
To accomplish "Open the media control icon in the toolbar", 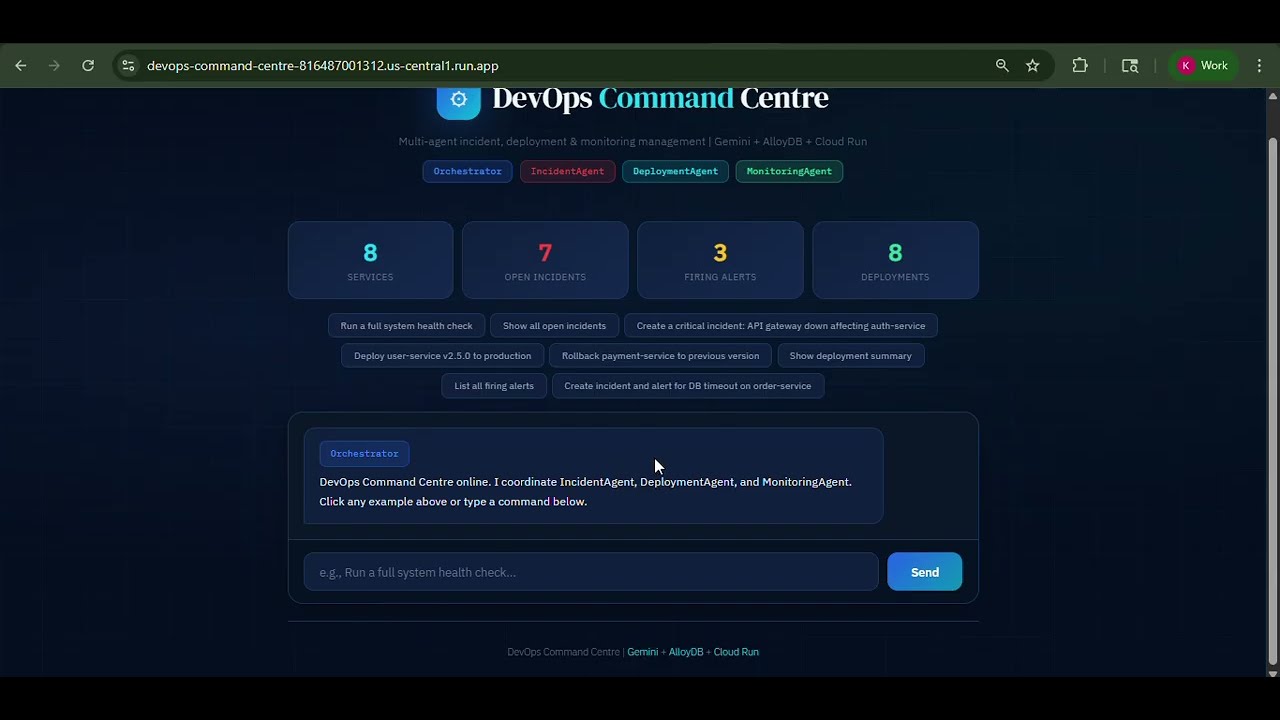I will tap(1130, 66).
